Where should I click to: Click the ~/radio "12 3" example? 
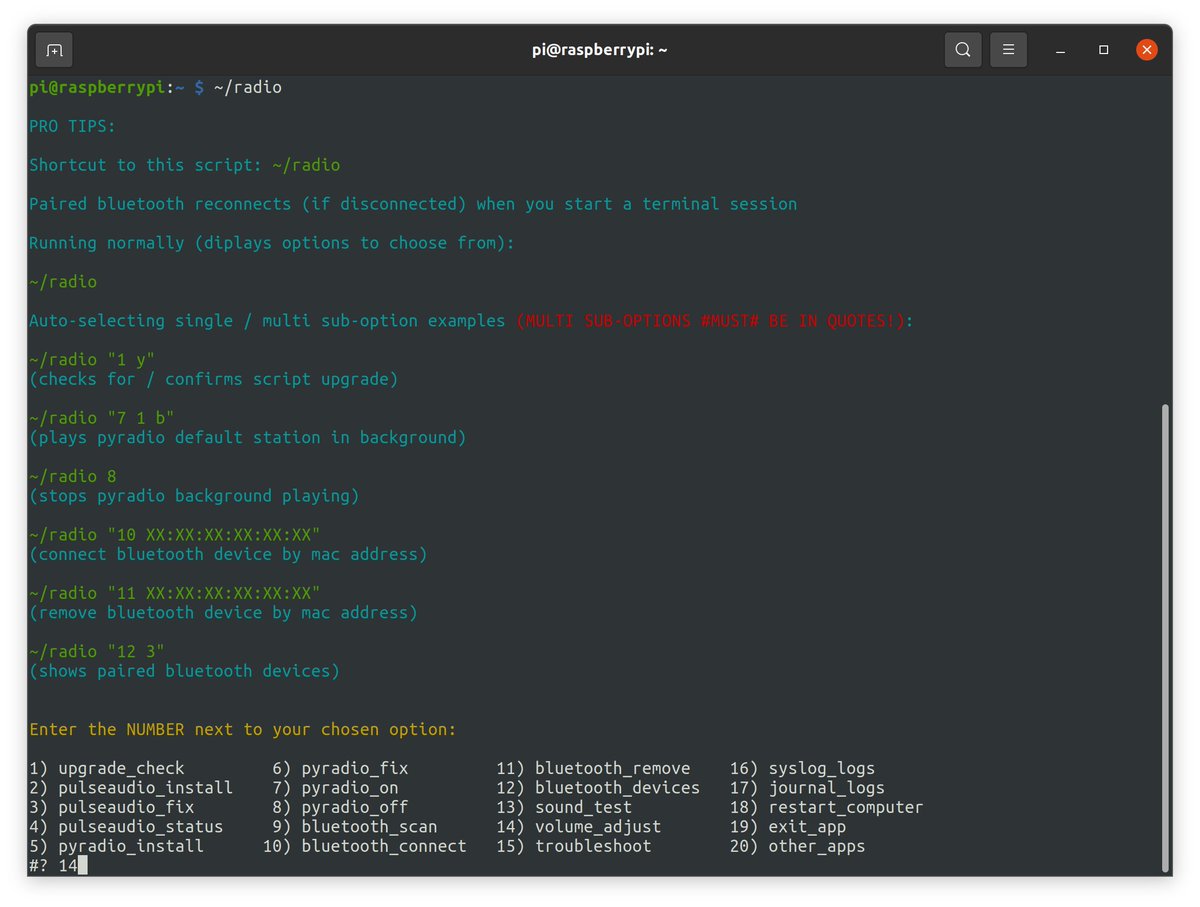[x=97, y=651]
